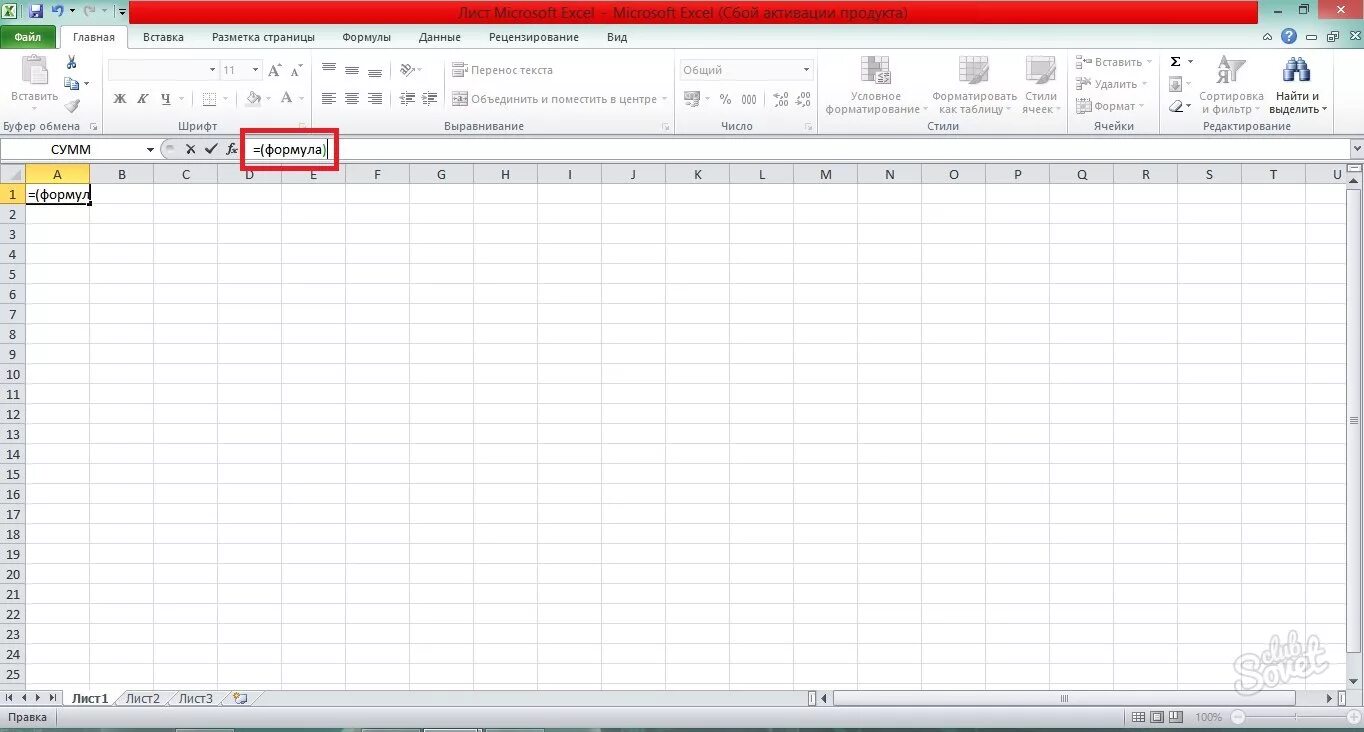Select row header 10
Viewport: 1364px width, 732px height.
point(13,374)
